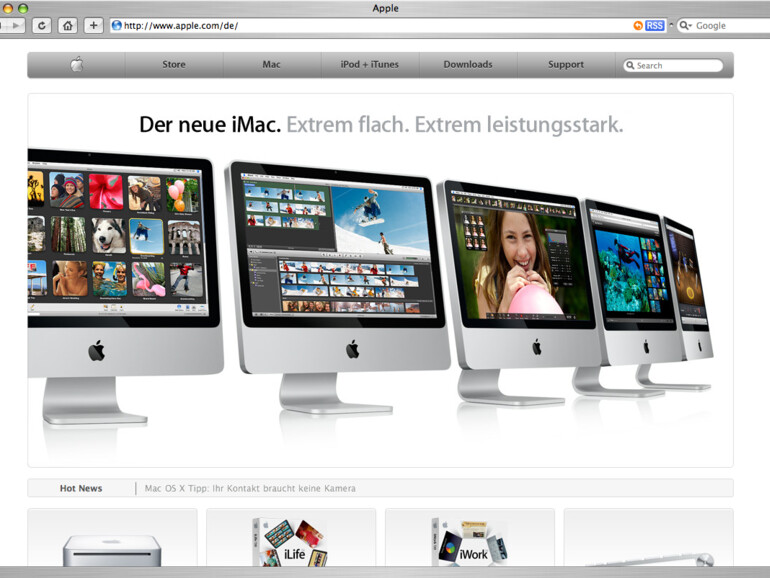The image size is (770, 578).
Task: Open the iWork software box tile
Action: pyautogui.click(x=470, y=538)
